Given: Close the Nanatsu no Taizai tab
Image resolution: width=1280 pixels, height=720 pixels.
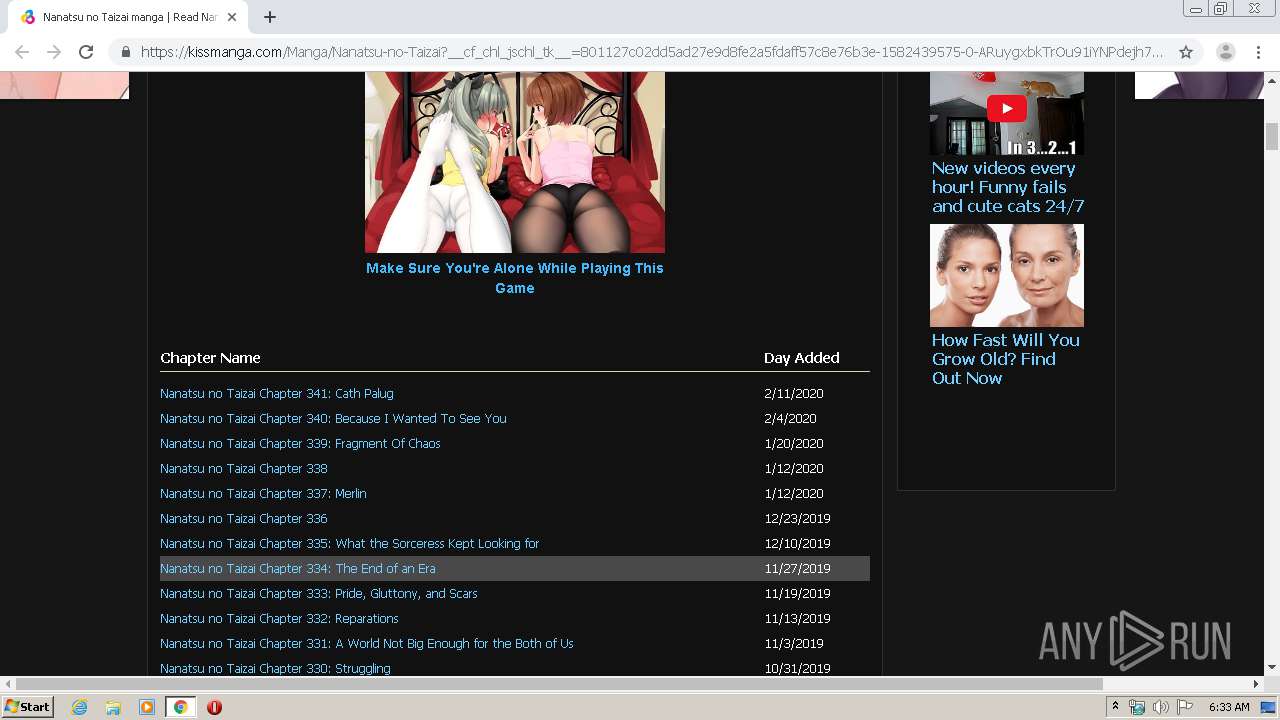Looking at the screenshot, I should (231, 17).
